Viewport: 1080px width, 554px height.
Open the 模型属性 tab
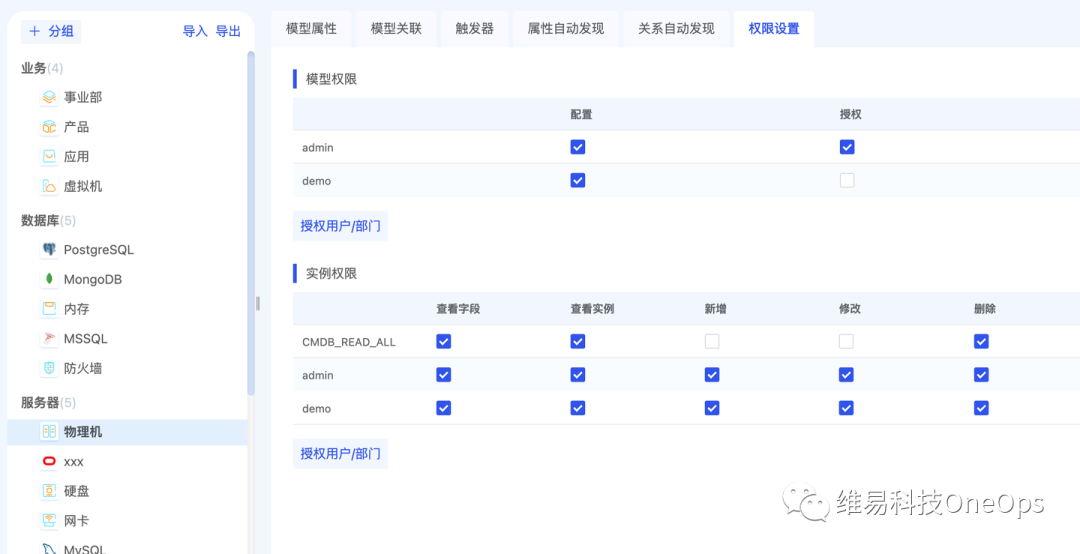(311, 29)
